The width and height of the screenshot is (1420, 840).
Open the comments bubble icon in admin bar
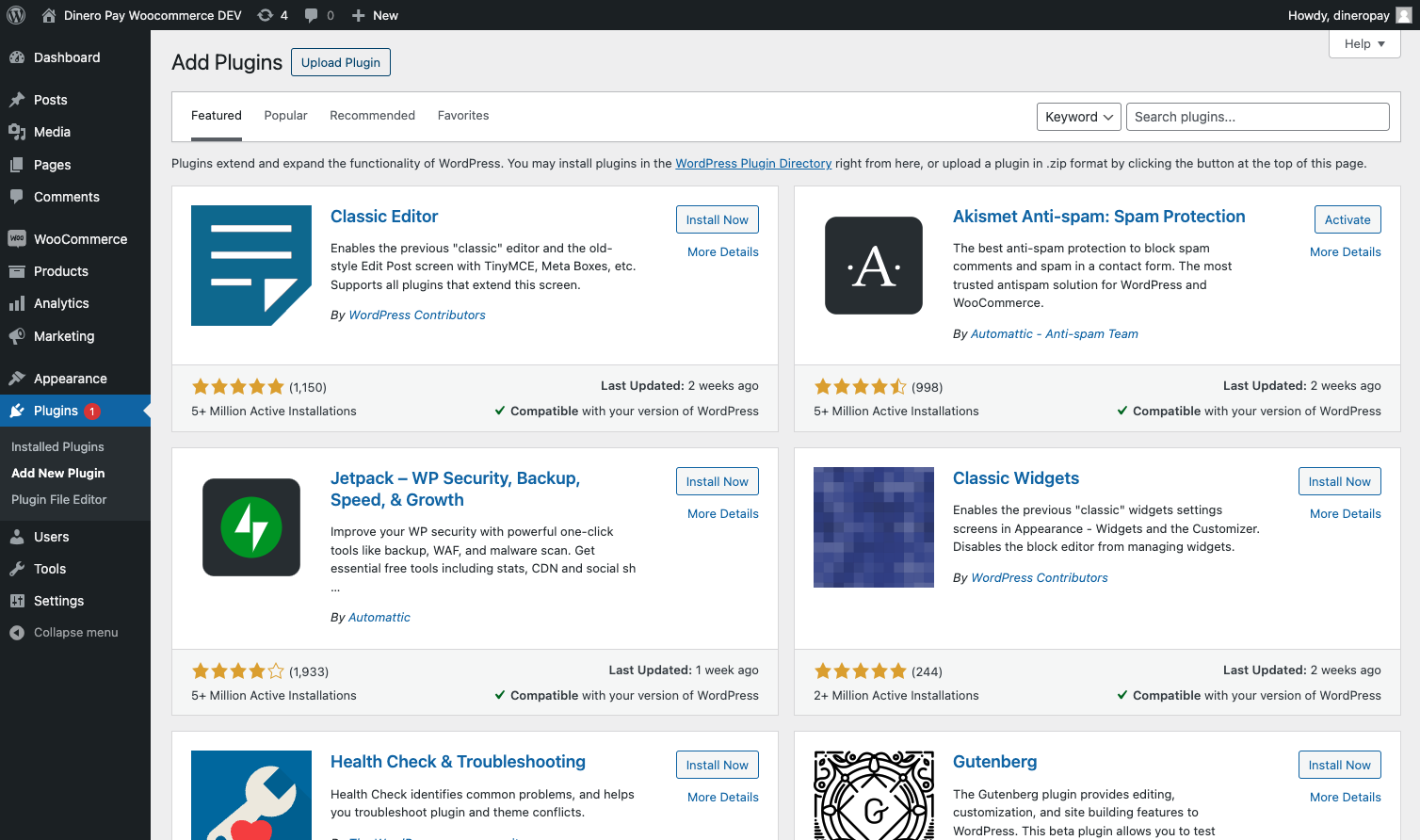pyautogui.click(x=319, y=15)
